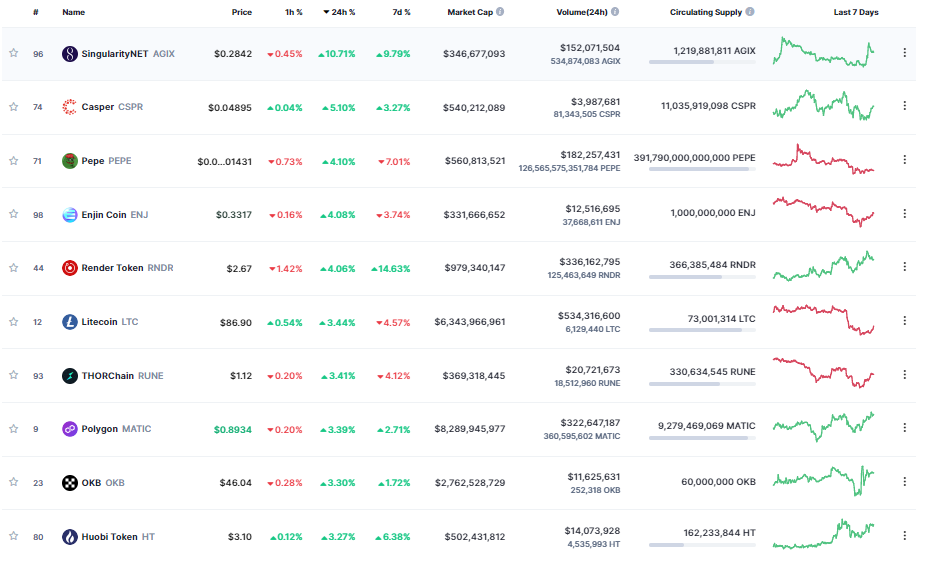Sort table by Price column header
929x561 pixels.
point(242,12)
